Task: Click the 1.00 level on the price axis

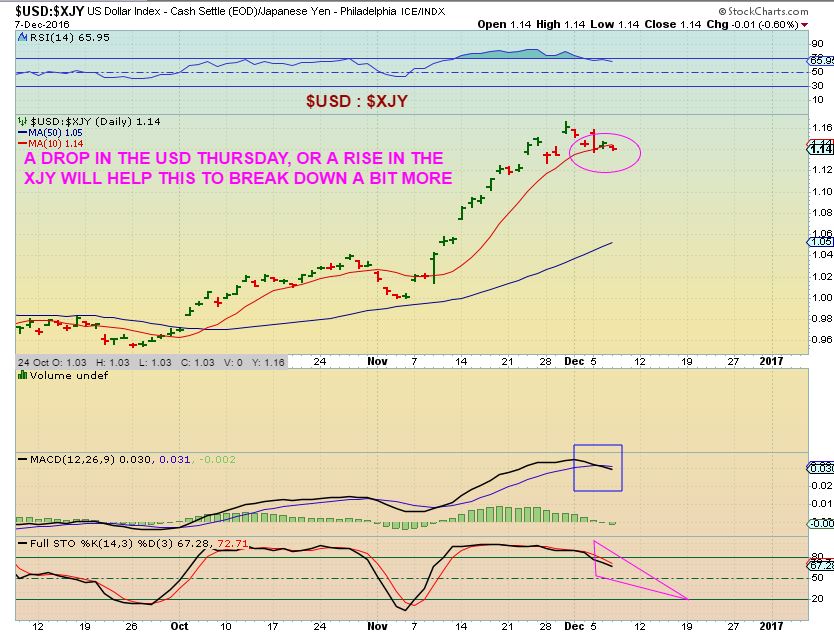Action: 822,297
